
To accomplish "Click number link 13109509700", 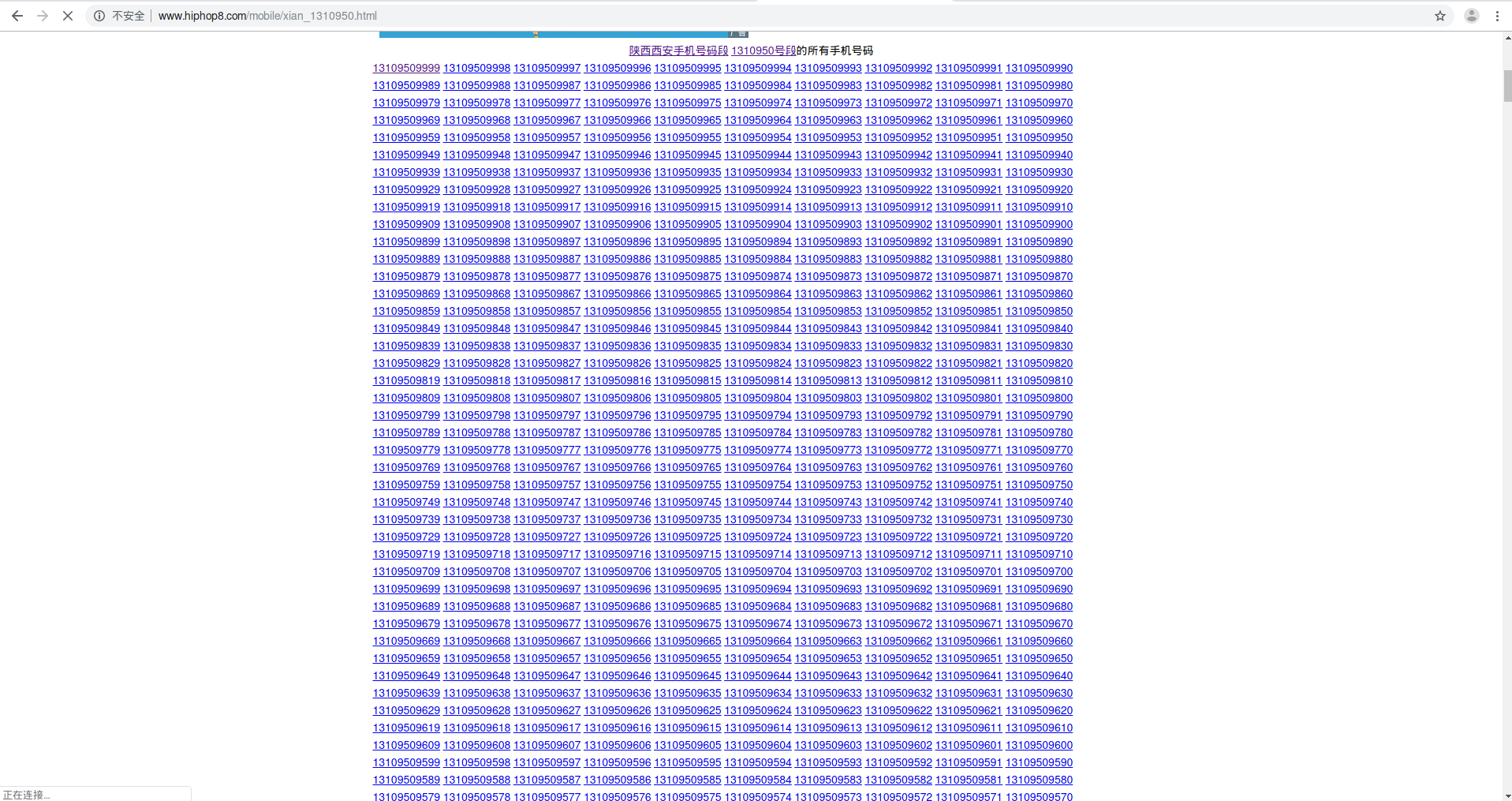I will 1039,572.
